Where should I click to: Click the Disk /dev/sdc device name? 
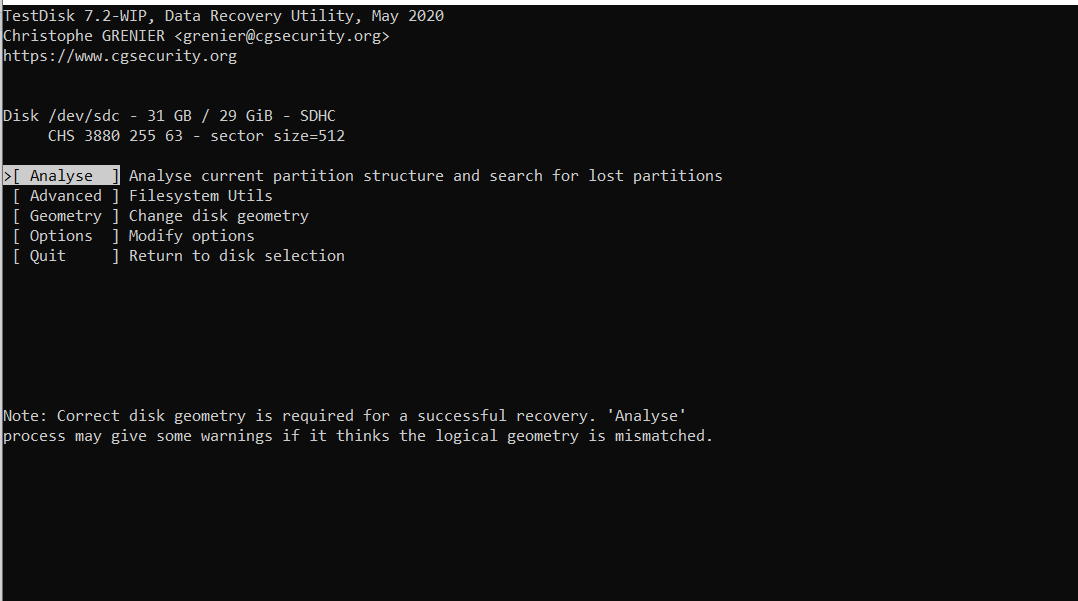pyautogui.click(x=61, y=116)
